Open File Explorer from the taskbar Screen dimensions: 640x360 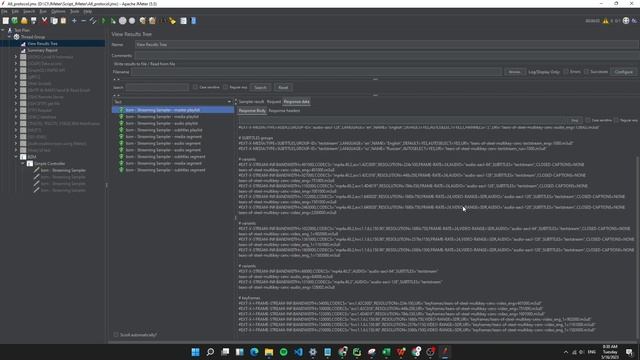[x=269, y=352]
